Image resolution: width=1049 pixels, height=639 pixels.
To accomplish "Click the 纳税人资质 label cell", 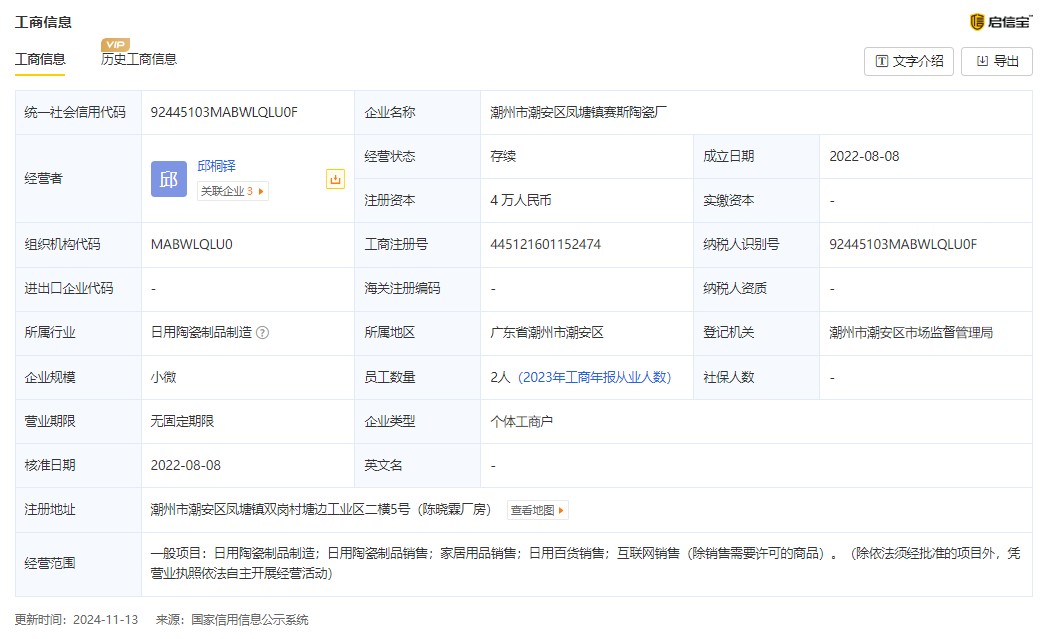I will coord(756,289).
